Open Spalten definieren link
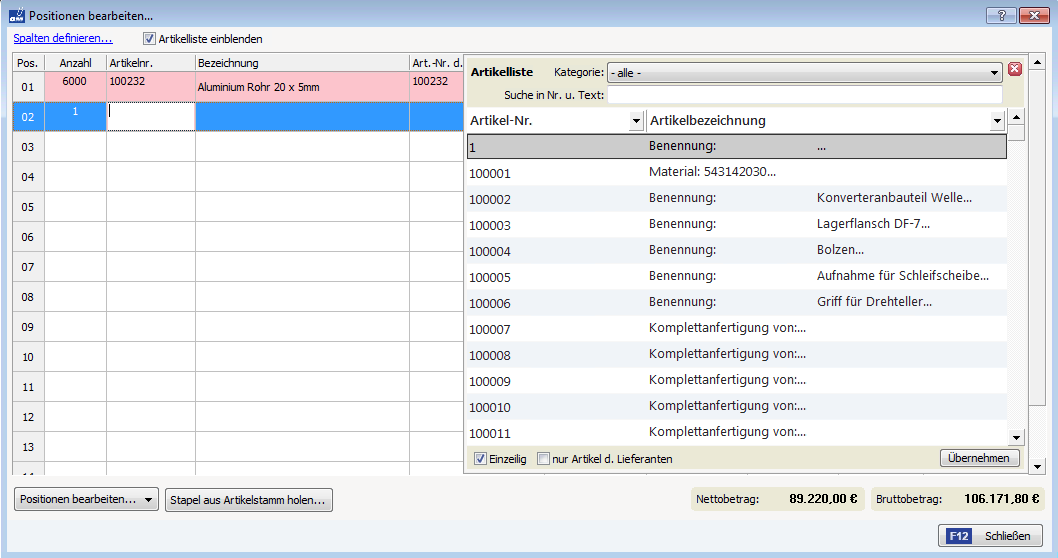This screenshot has width=1058, height=558. click(x=63, y=38)
